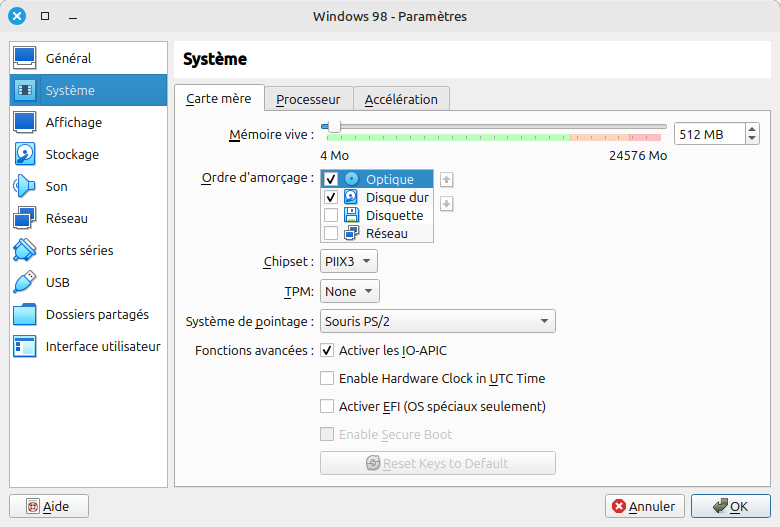The height and width of the screenshot is (527, 780).
Task: Uncheck Disque dur in boot order
Action: tap(331, 197)
